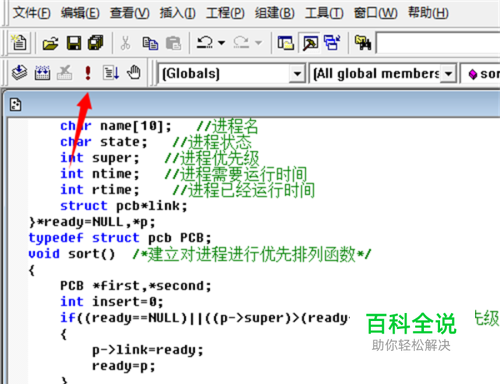Open the 编辑(E) menu

tap(80, 13)
